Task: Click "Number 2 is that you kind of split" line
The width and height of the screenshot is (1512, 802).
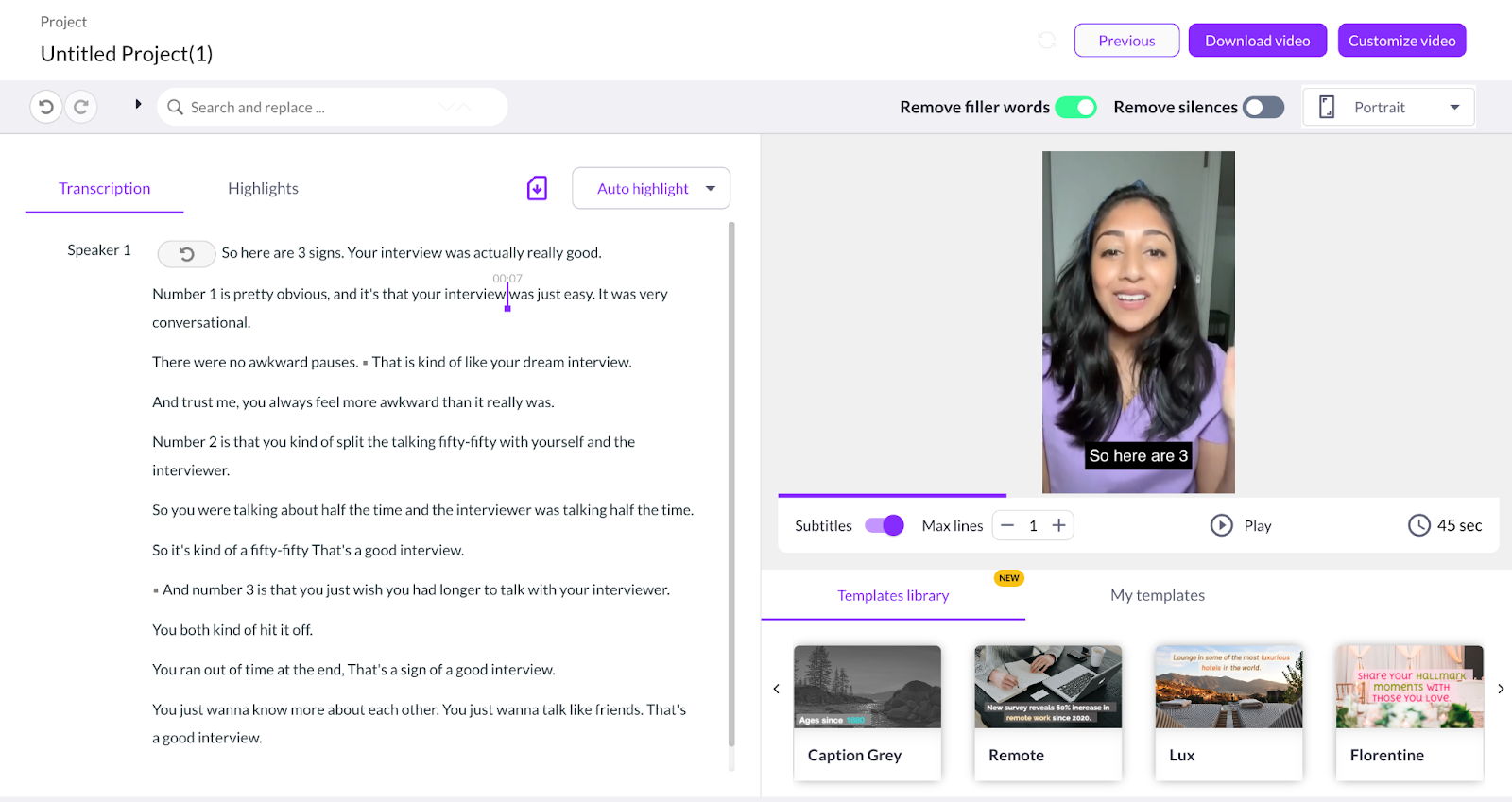Action: click(393, 455)
